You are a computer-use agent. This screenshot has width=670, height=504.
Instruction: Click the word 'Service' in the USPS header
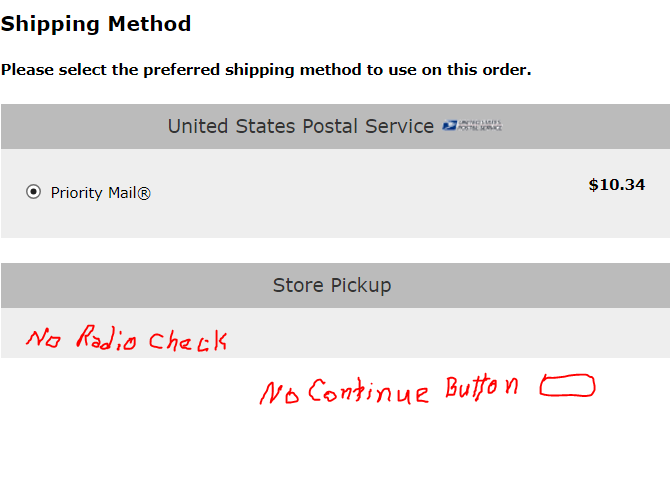click(400, 126)
